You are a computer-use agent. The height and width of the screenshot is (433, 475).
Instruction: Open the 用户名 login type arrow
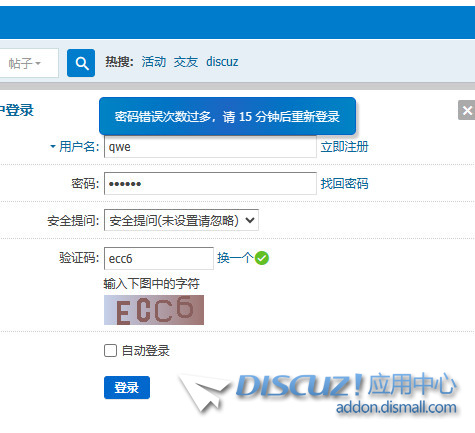[x=53, y=146]
